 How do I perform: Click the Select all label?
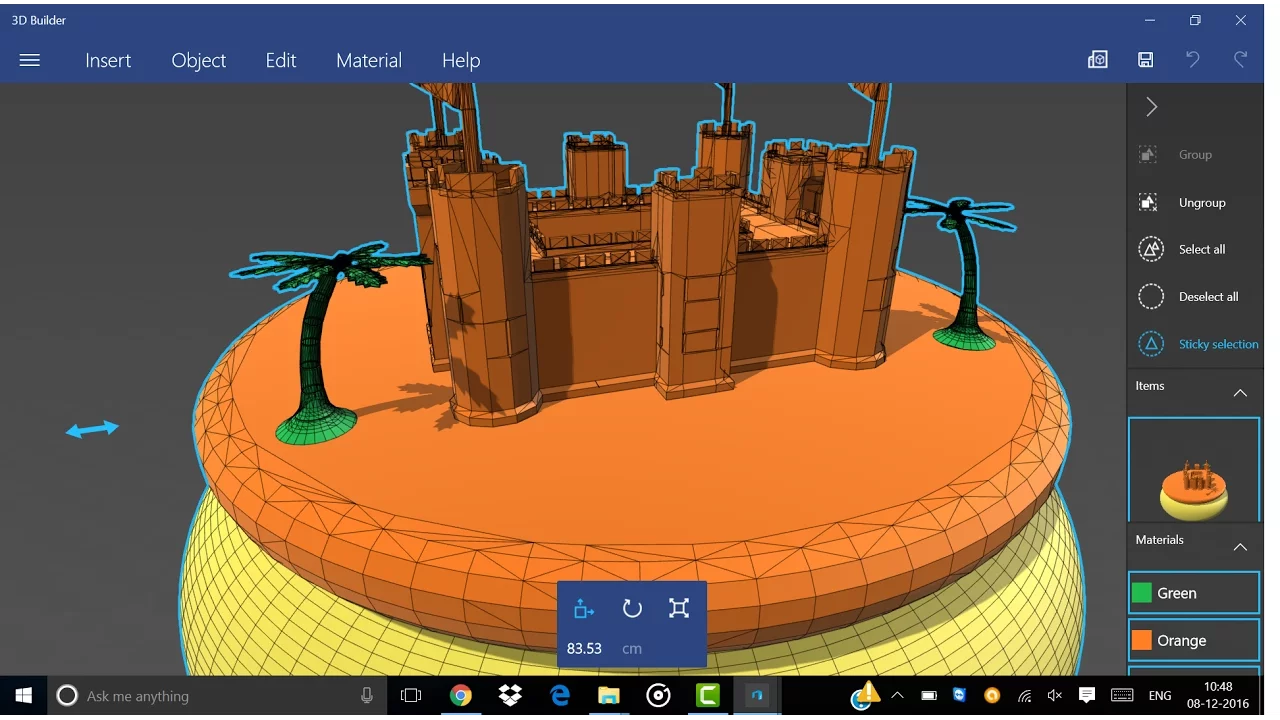(x=1202, y=250)
